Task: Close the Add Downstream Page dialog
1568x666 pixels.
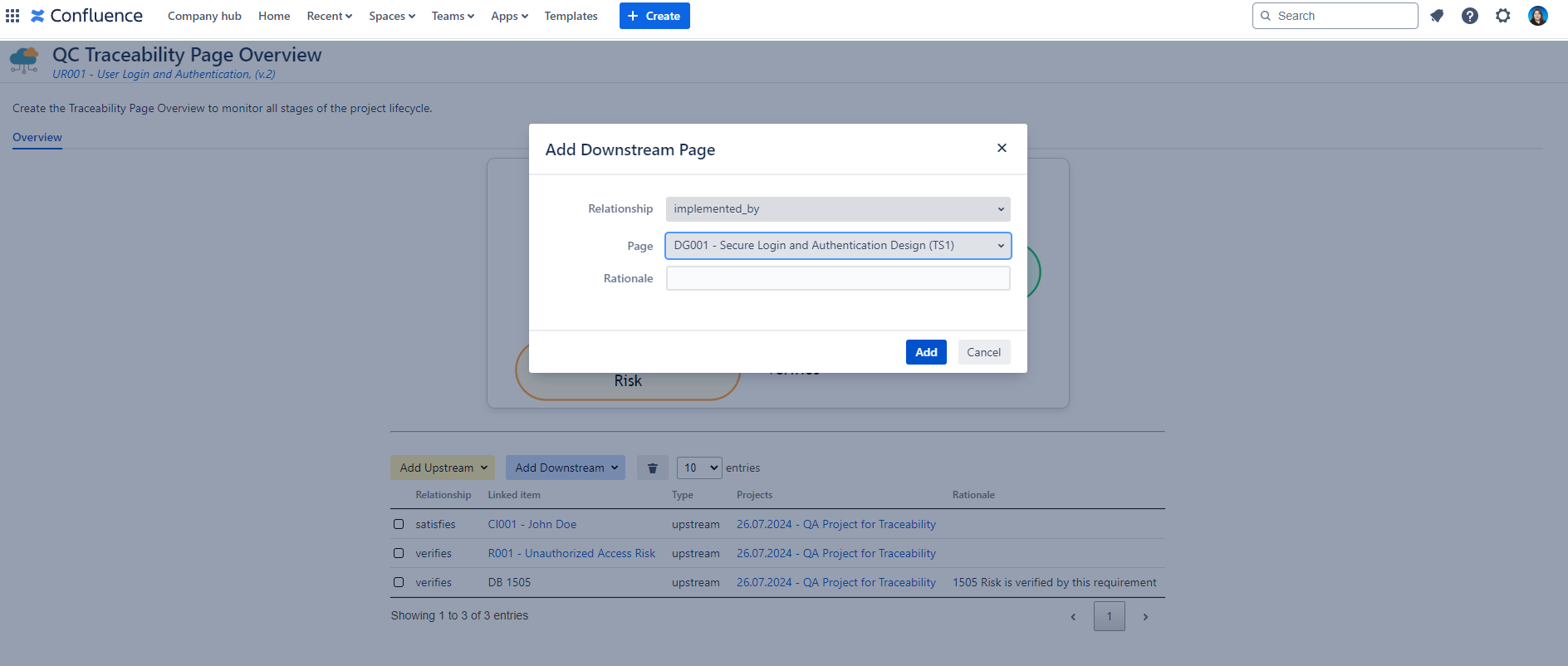Action: point(1002,148)
